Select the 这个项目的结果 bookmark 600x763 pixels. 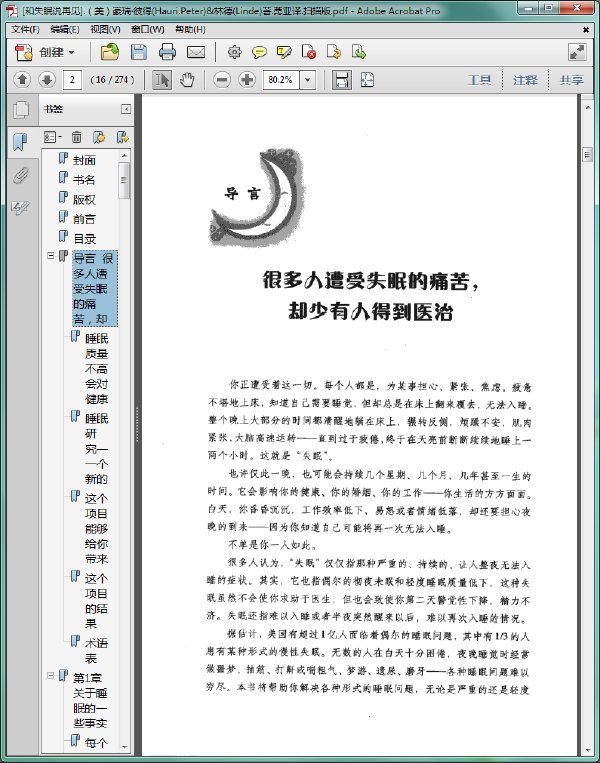[x=96, y=601]
